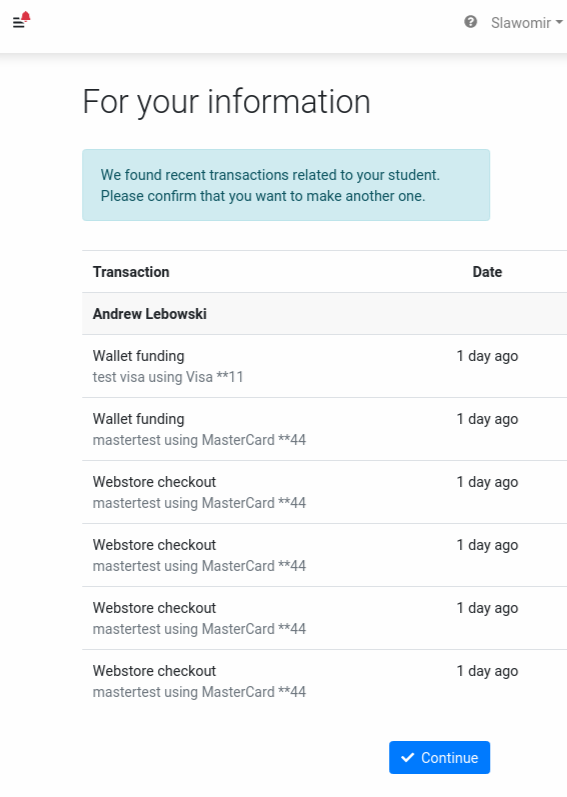This screenshot has height=797, width=567.
Task: Click the recent transactions info alert
Action: (x=286, y=185)
